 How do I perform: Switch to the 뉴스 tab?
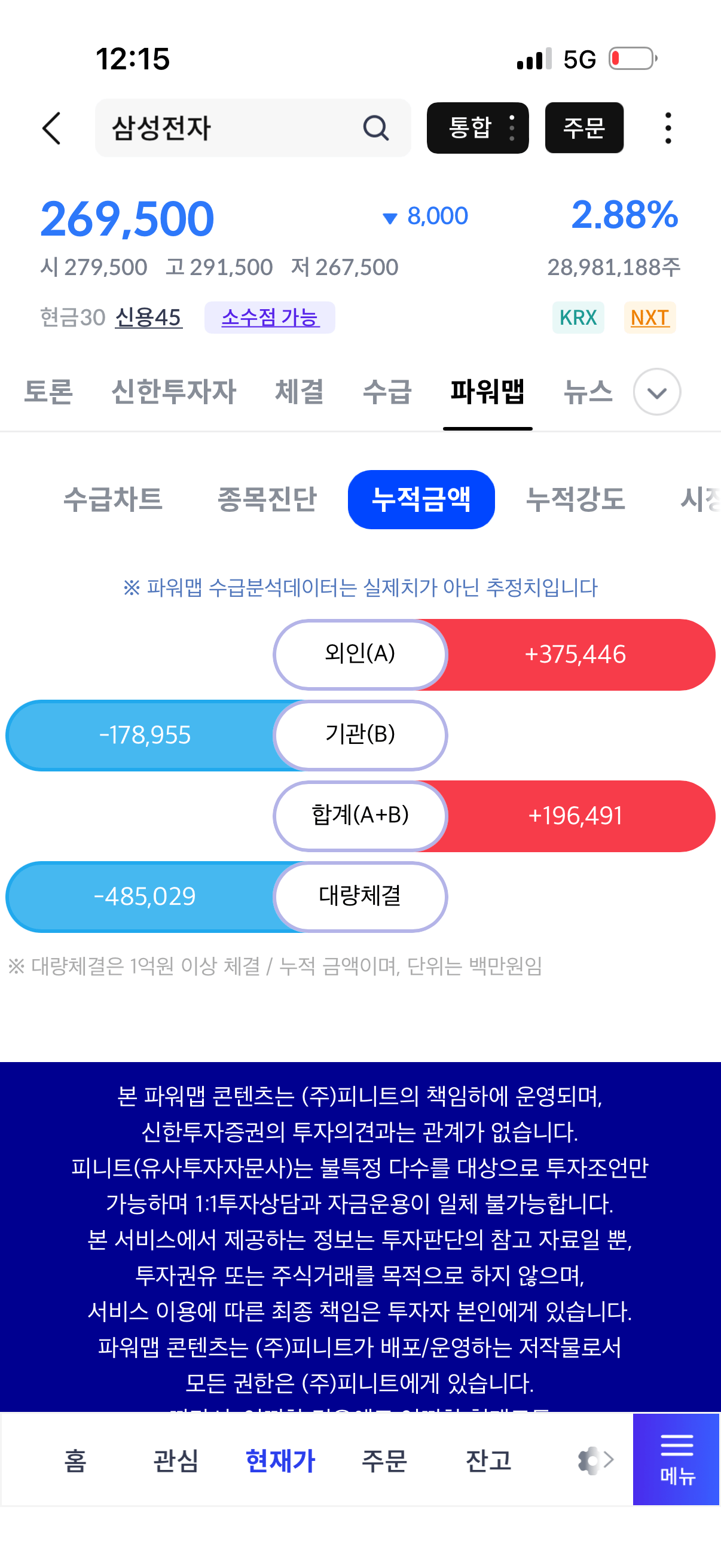[588, 391]
